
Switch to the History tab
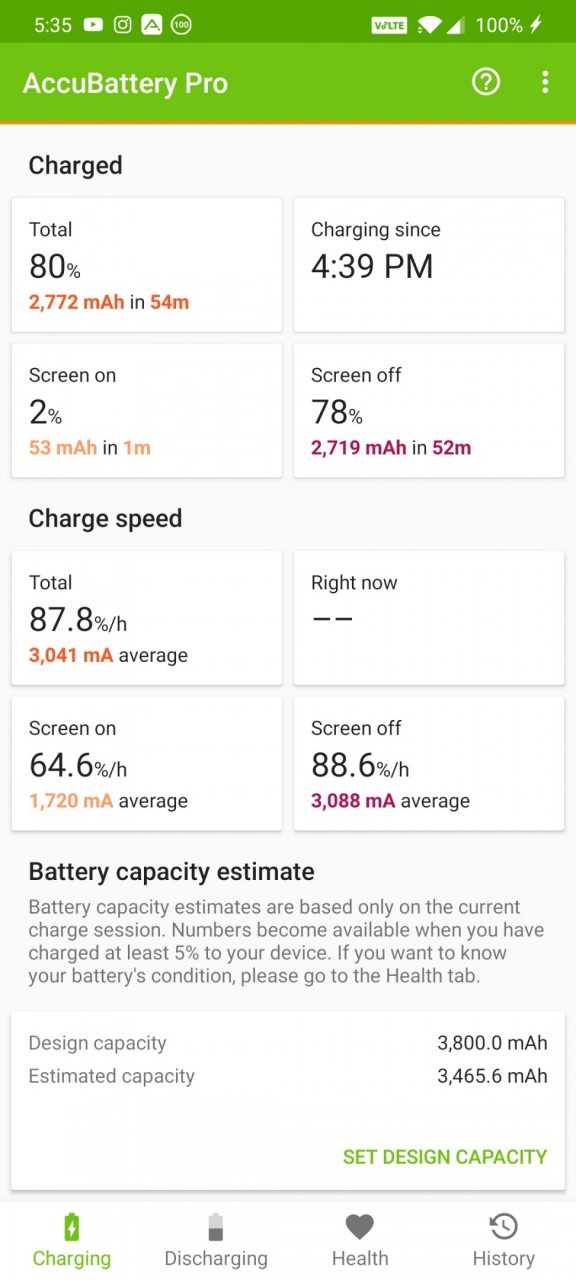click(503, 1241)
